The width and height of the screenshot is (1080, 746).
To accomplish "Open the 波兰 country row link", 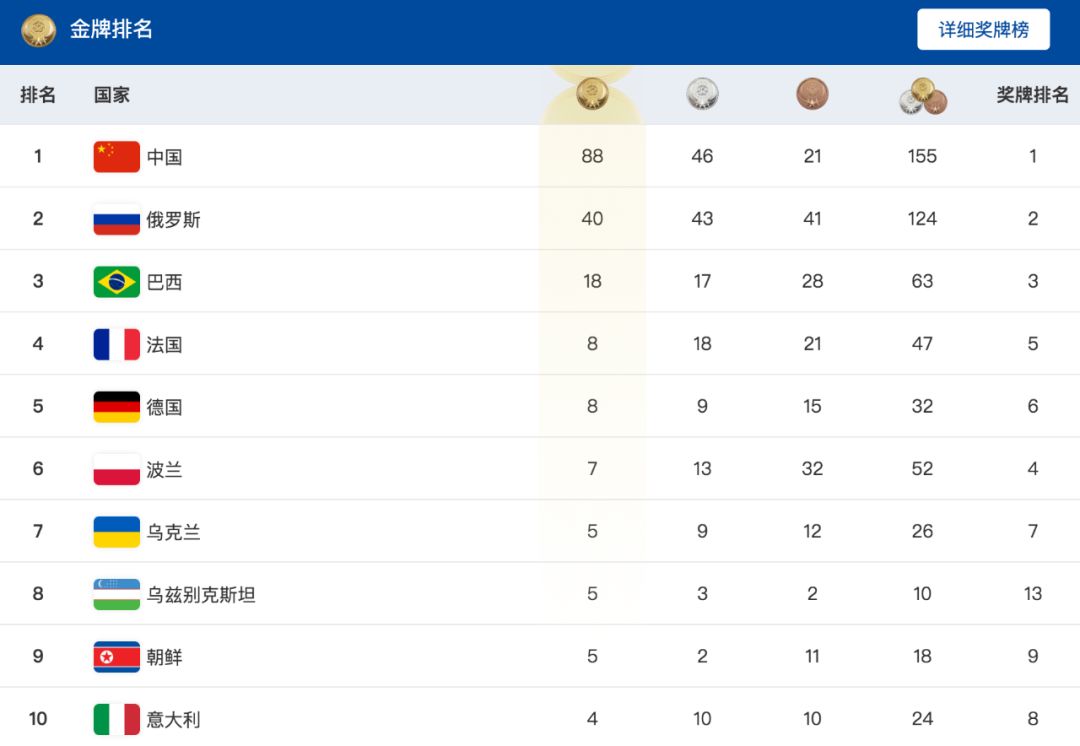I will tap(540, 469).
